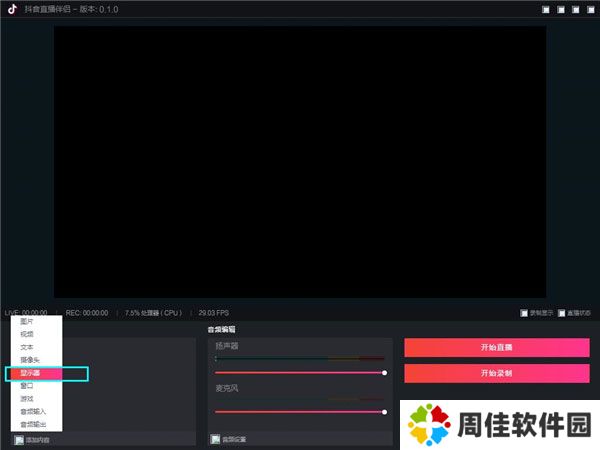This screenshot has height=450, width=600.
Task: Select 音频输出 menu option
Action: (33, 424)
